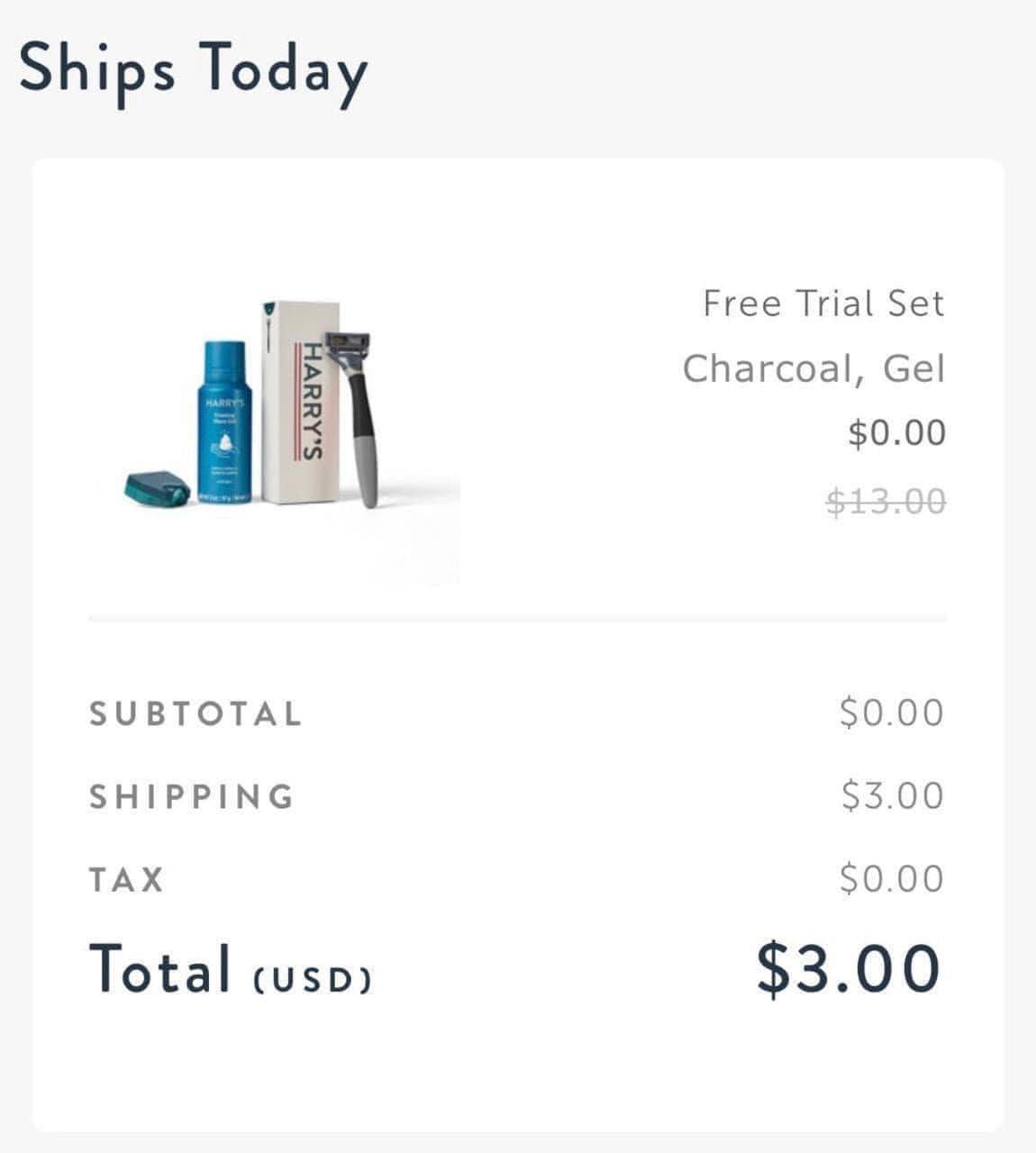Click the SUBTOTAL label

pos(195,713)
